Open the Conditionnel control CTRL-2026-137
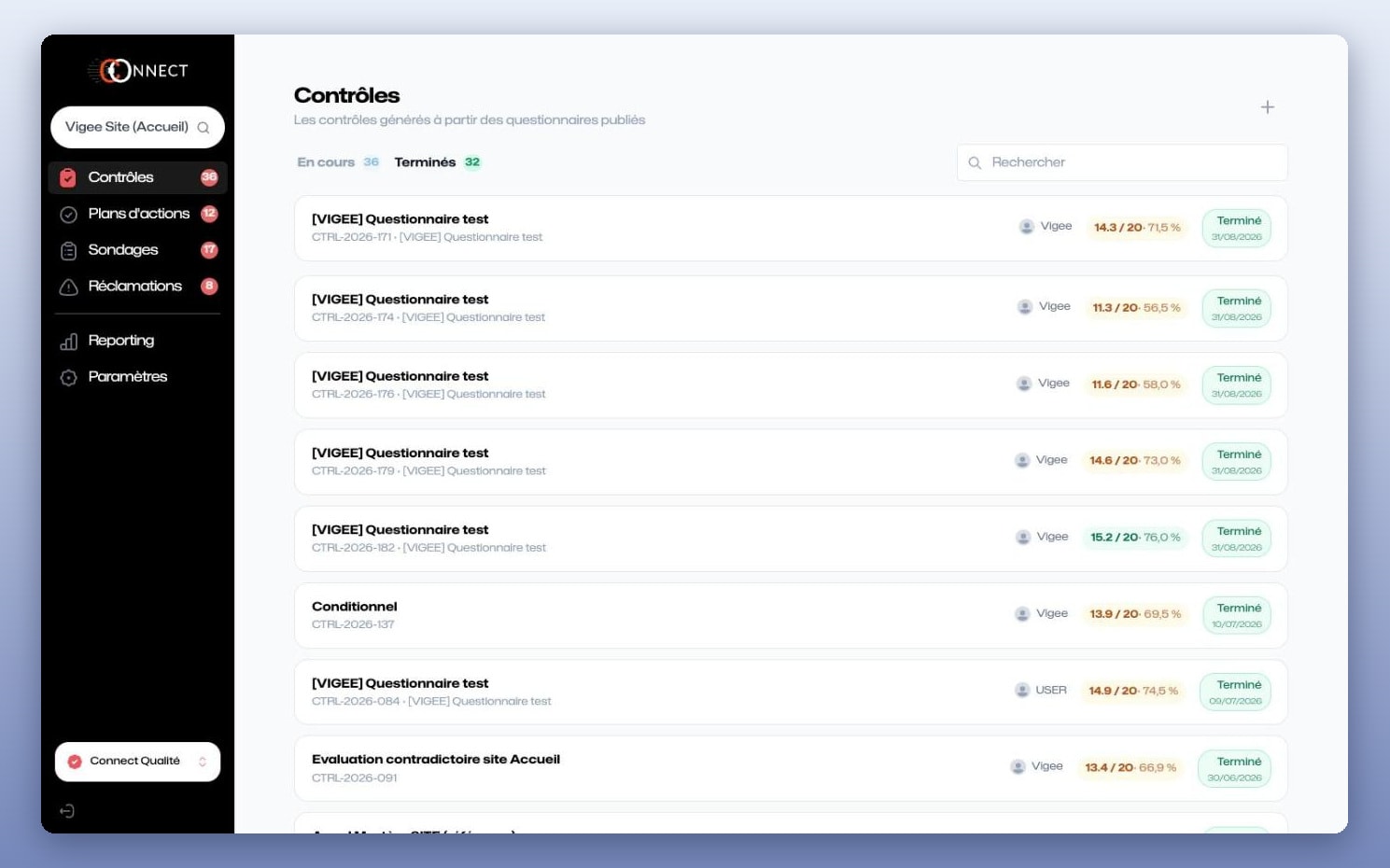Image resolution: width=1390 pixels, height=868 pixels. click(x=791, y=615)
